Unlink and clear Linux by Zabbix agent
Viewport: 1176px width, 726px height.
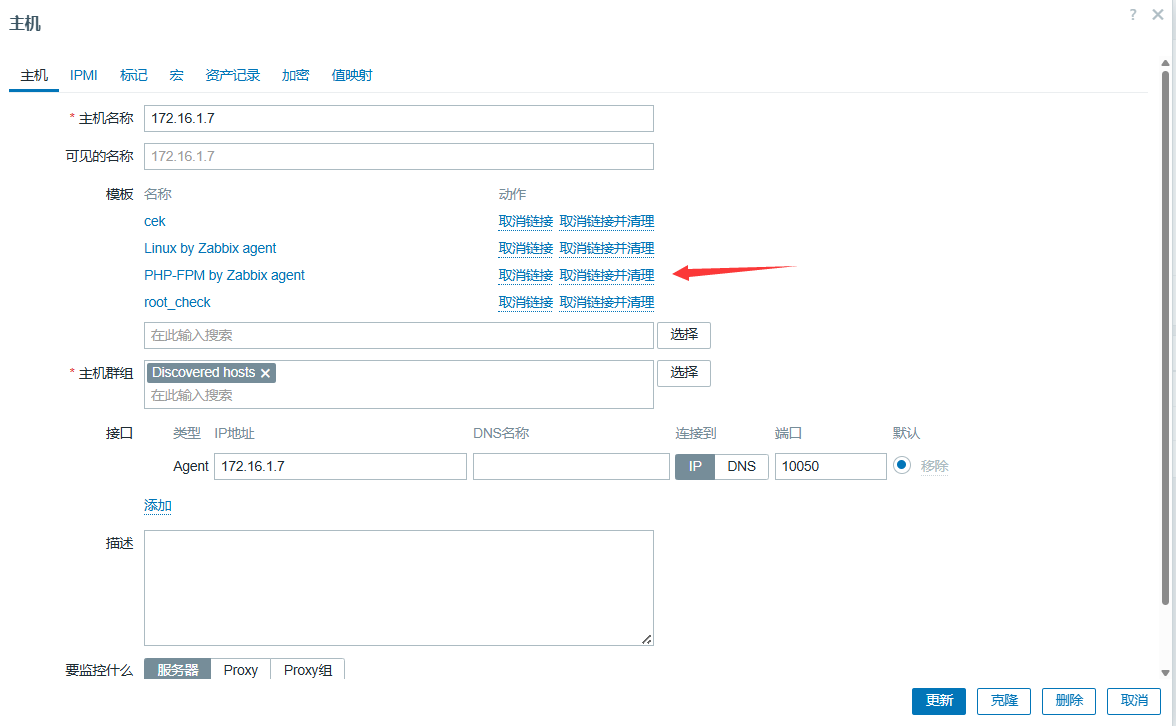pos(606,248)
